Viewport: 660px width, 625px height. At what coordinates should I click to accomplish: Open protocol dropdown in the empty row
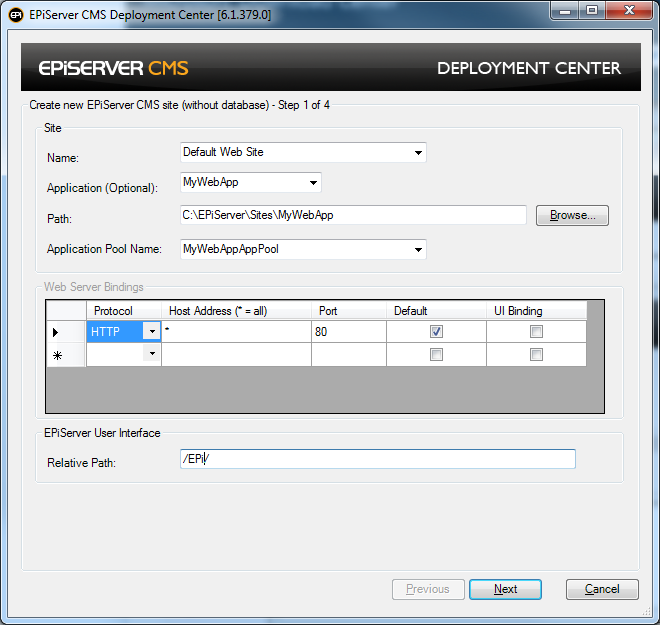[152, 355]
